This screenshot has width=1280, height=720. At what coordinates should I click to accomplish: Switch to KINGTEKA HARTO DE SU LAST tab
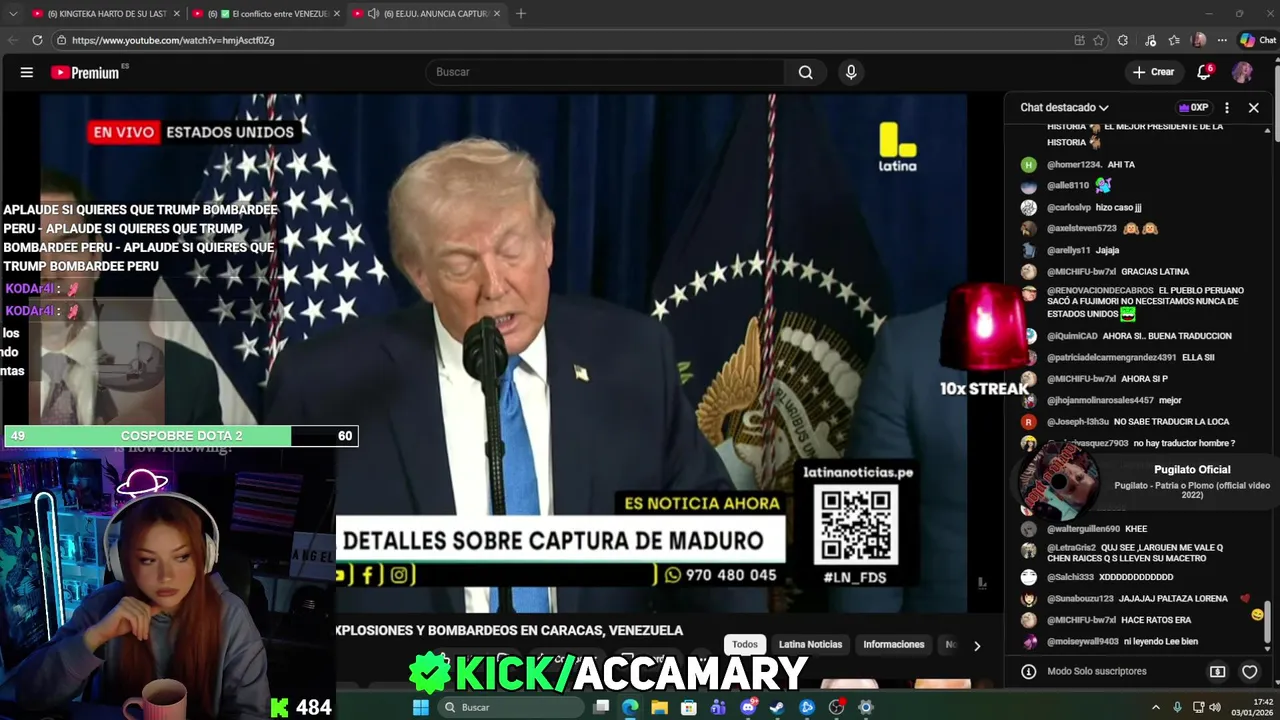[x=104, y=14]
